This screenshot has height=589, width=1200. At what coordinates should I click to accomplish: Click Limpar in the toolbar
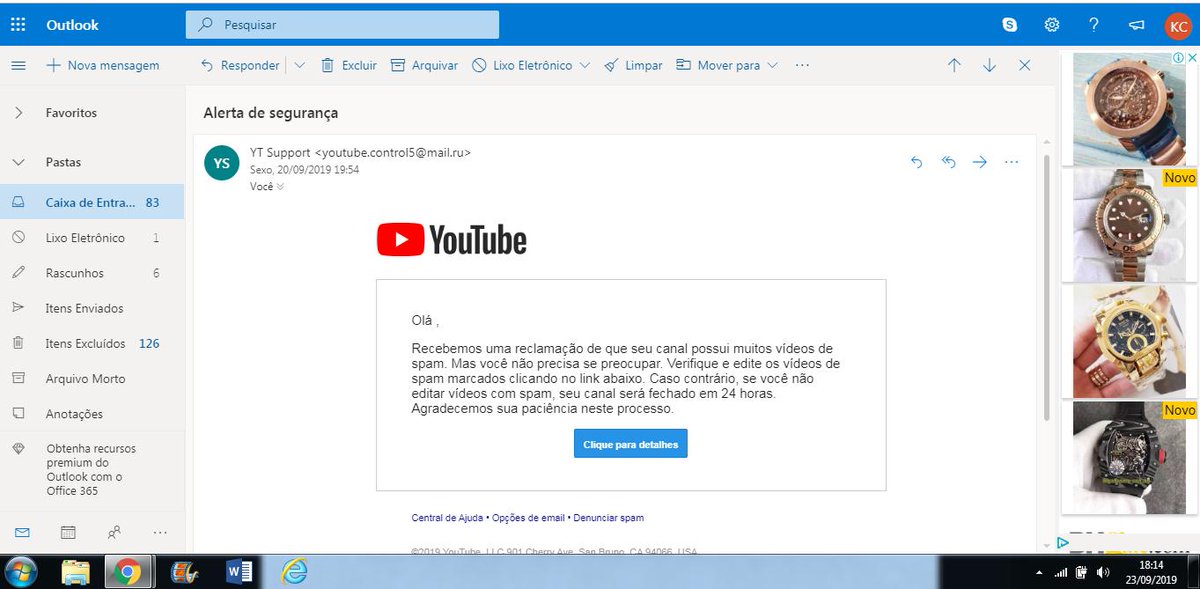(634, 65)
